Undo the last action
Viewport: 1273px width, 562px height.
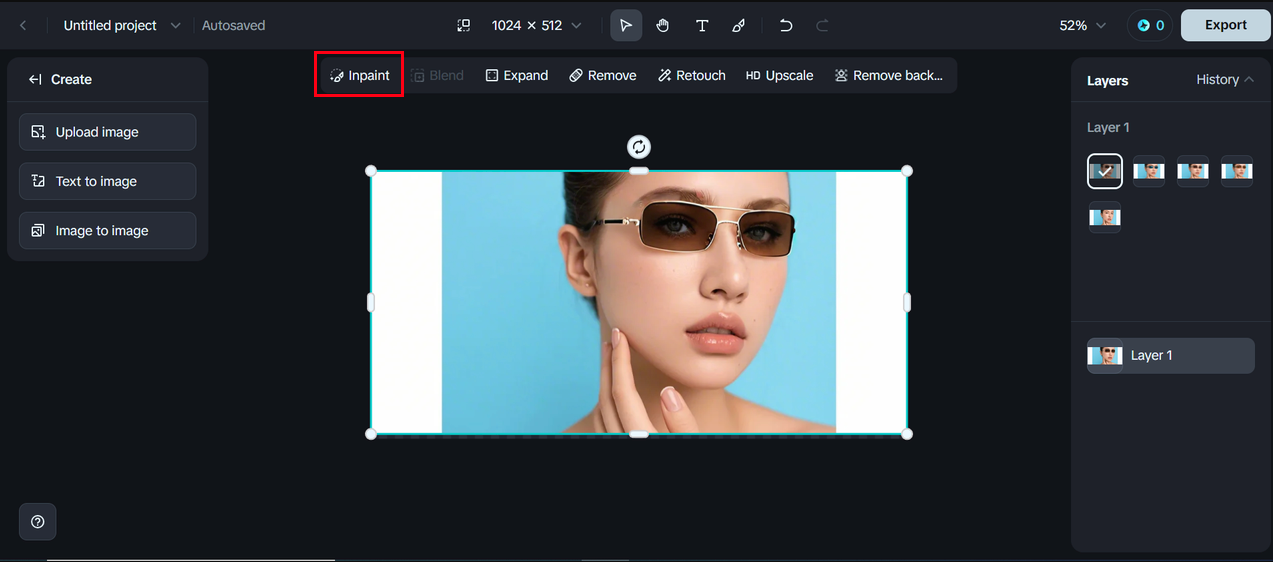pyautogui.click(x=786, y=25)
